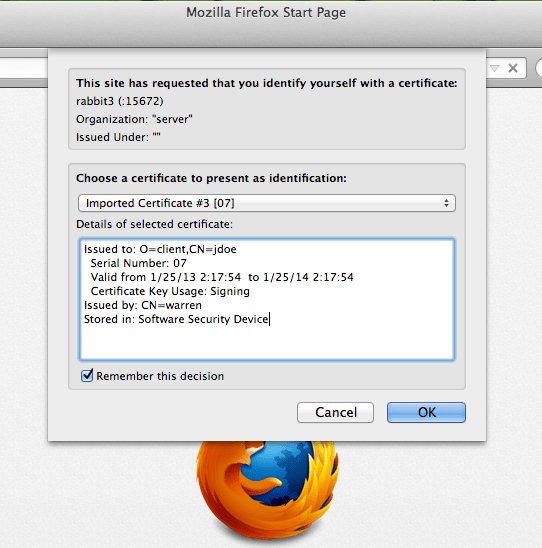This screenshot has width=542, height=548.
Task: Click the X stop icon in address bar
Action: point(513,68)
